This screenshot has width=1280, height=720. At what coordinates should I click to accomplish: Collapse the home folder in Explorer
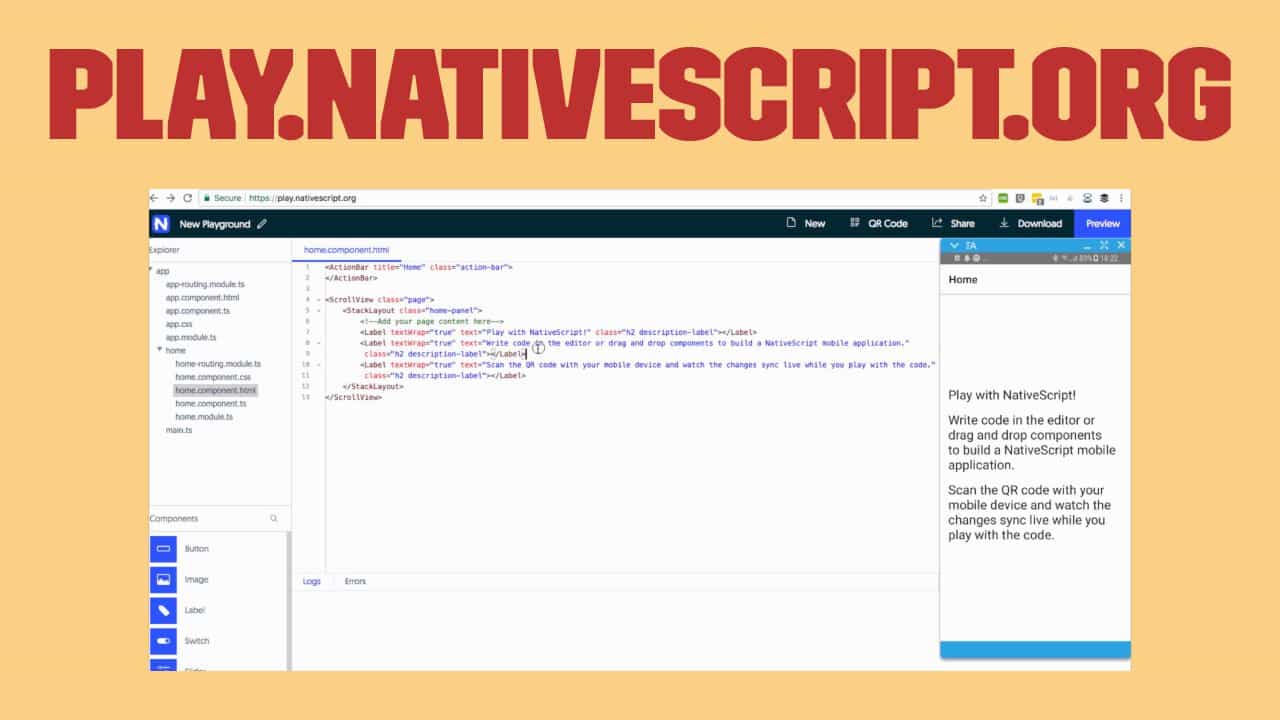[x=160, y=350]
